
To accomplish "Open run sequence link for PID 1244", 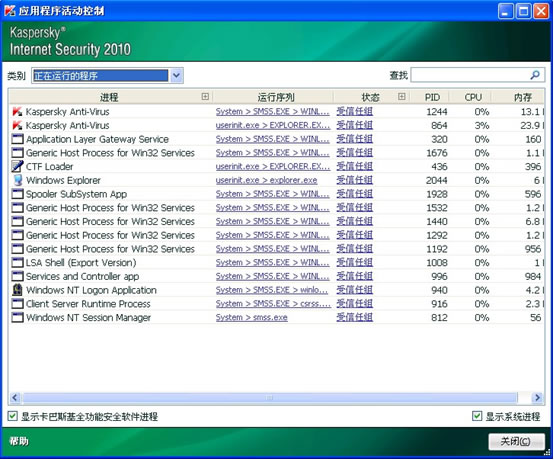I will tap(272, 112).
